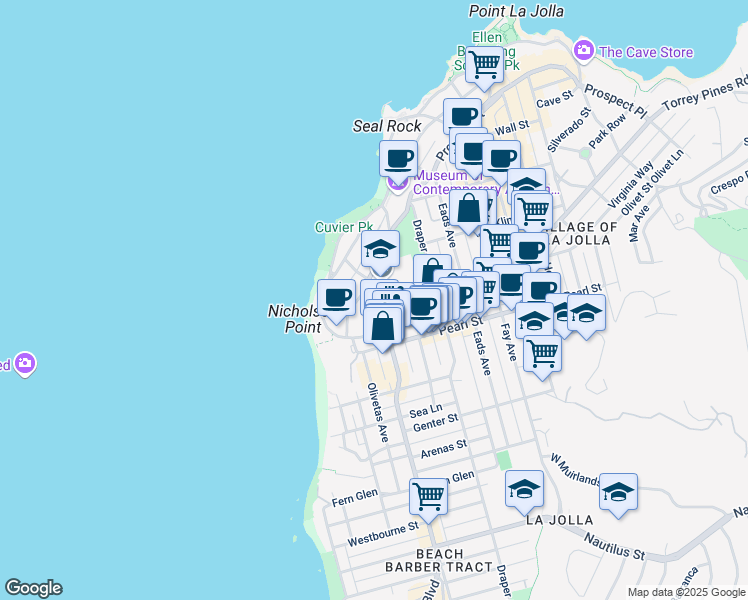This screenshot has height=600, width=748.
Task: Click the Olivet St label
Action: point(637,197)
